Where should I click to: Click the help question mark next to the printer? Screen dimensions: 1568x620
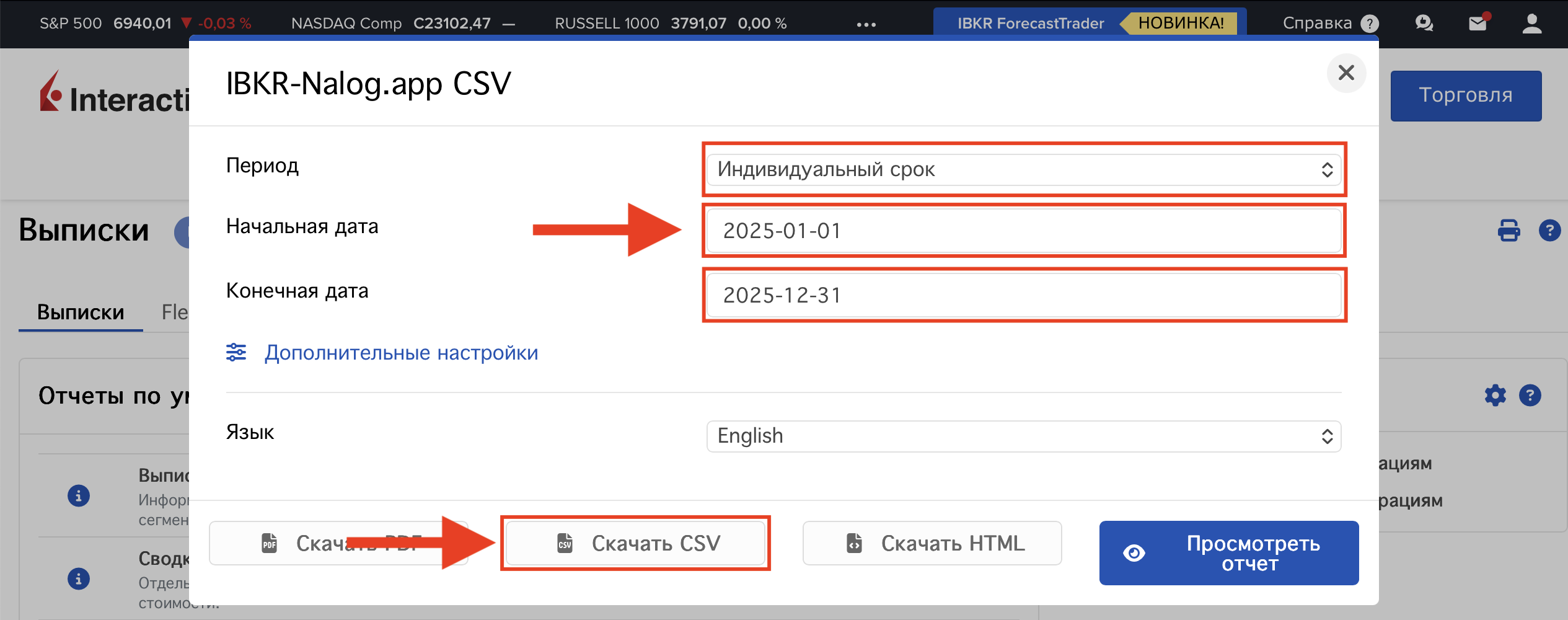(1549, 231)
